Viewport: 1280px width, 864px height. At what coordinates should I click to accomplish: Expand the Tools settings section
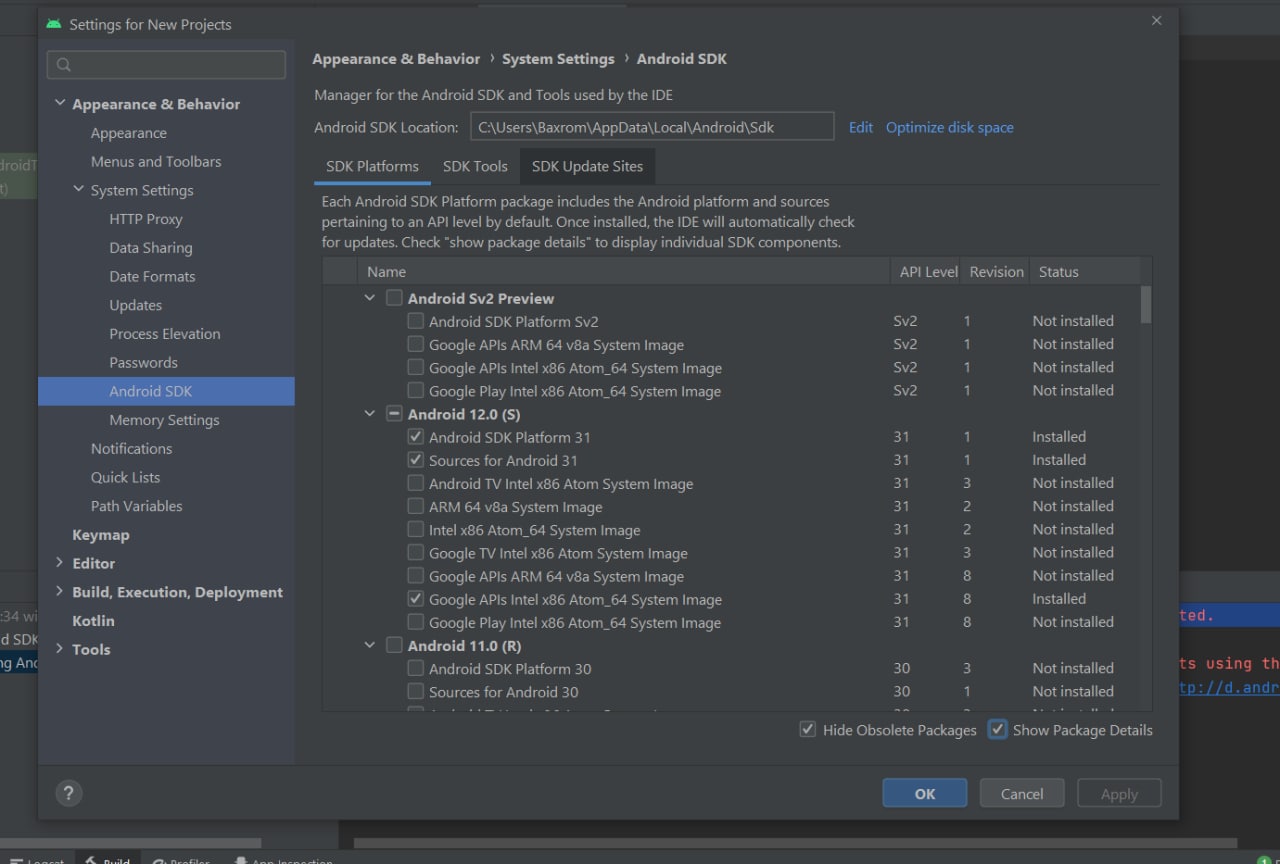(60, 648)
